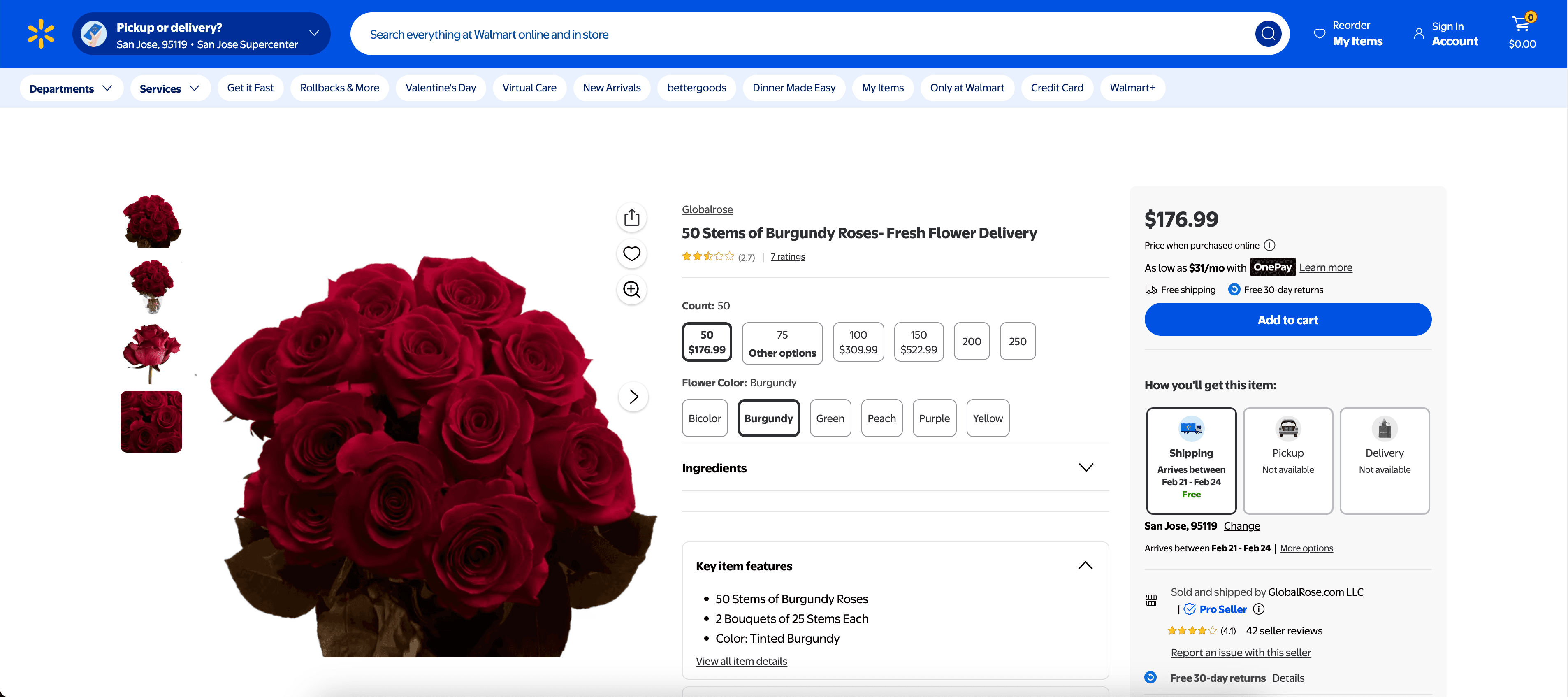Viewport: 1568px width, 697px height.
Task: Pick the Yellow color swatch
Action: (987, 418)
